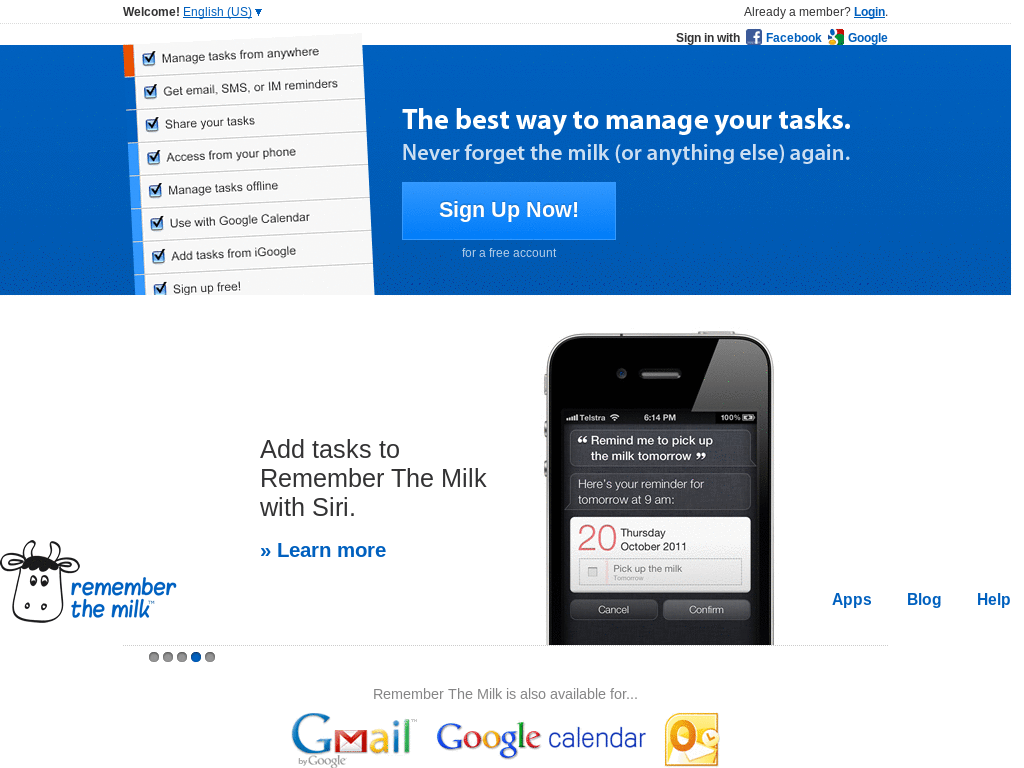Open the Google Calendar logo
The height and width of the screenshot is (768, 1024).
[x=541, y=739]
